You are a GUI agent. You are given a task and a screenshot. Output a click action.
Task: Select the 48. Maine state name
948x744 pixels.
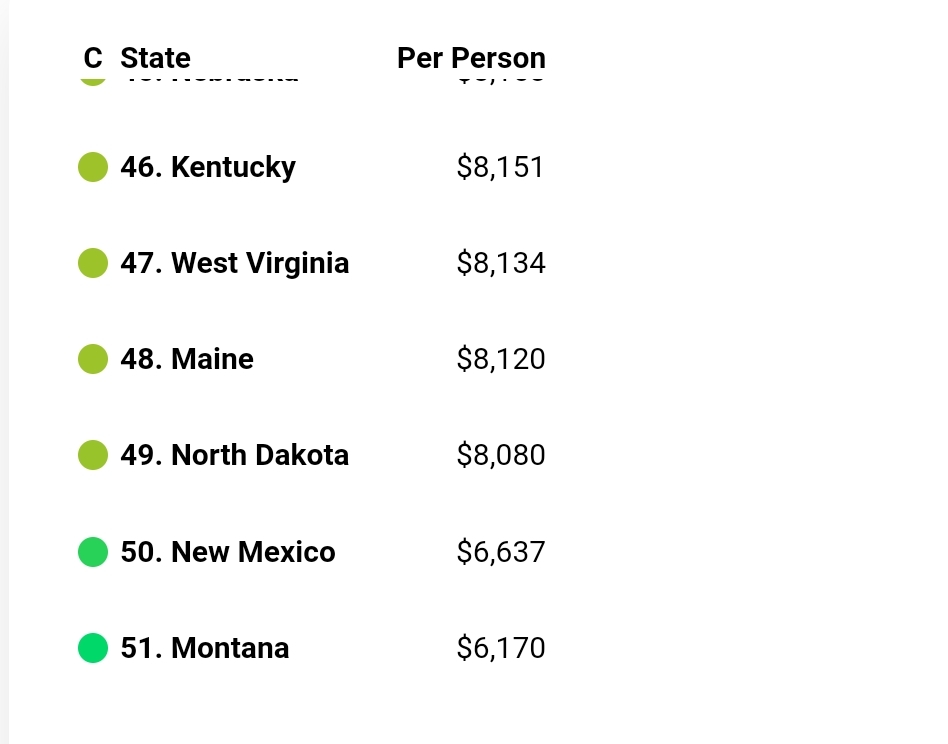coord(187,359)
